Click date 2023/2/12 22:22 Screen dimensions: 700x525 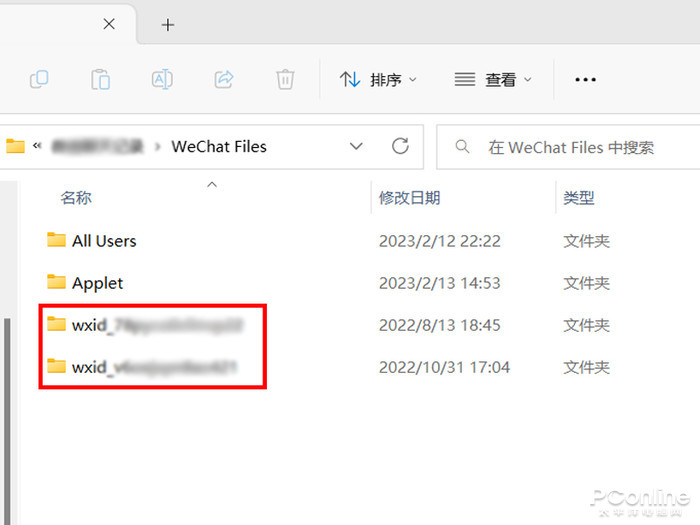440,242
